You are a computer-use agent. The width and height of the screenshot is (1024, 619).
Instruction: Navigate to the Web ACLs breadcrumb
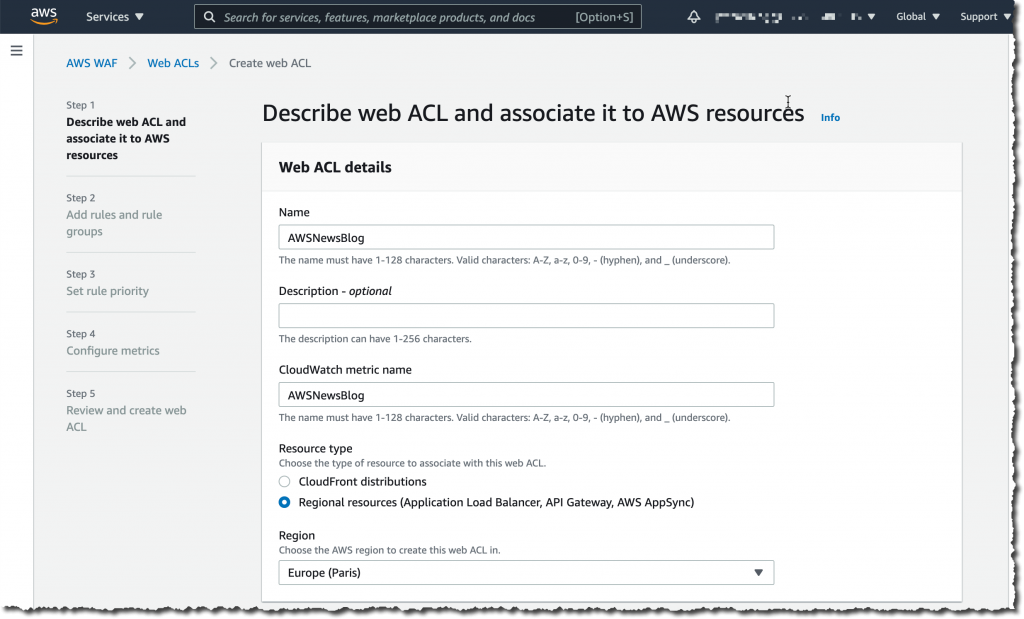(173, 62)
